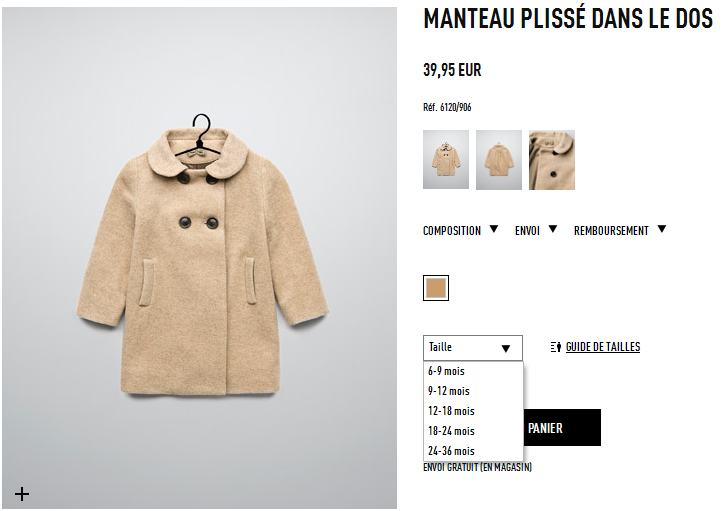Click the Envoi down arrow icon
Screen dimensions: 722x511
click(x=553, y=229)
